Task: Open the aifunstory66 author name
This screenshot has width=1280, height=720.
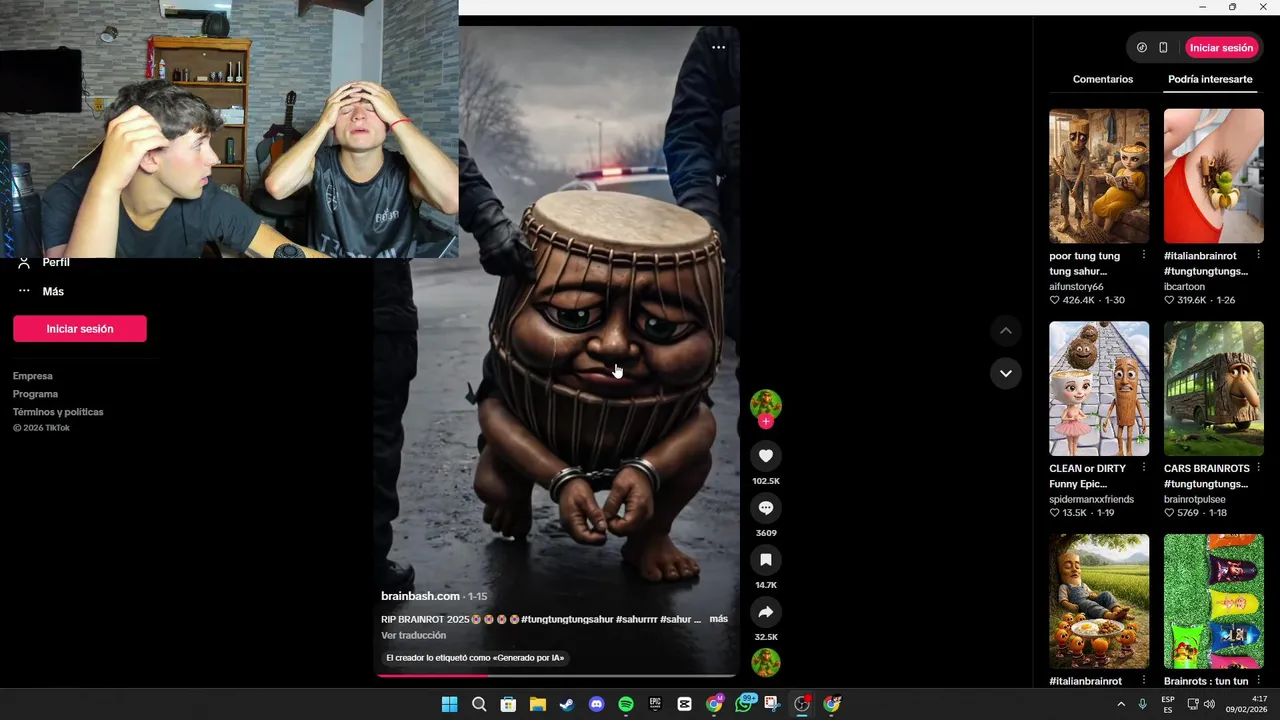Action: (x=1076, y=286)
